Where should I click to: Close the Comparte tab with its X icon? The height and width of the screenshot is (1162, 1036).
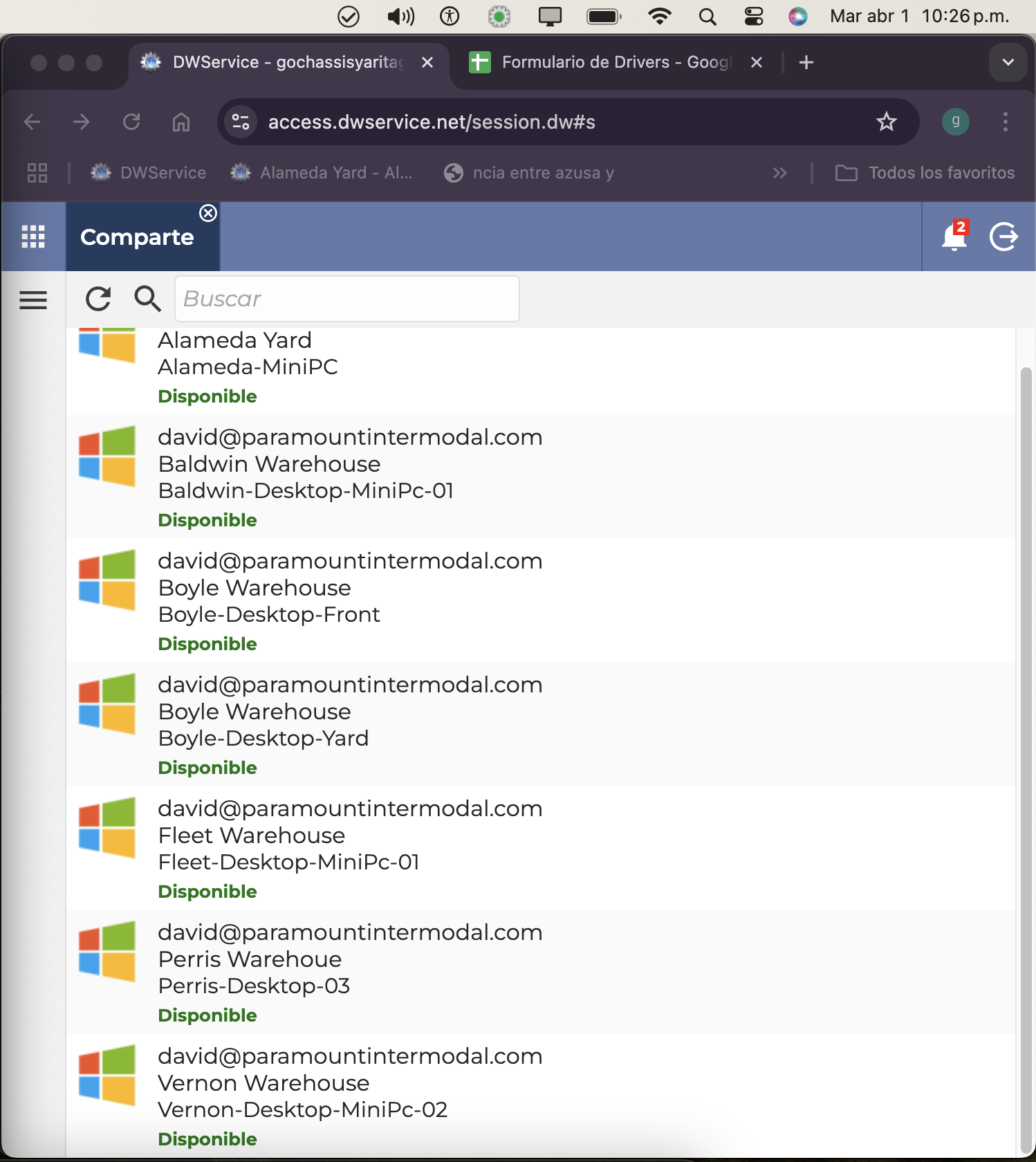pos(208,213)
